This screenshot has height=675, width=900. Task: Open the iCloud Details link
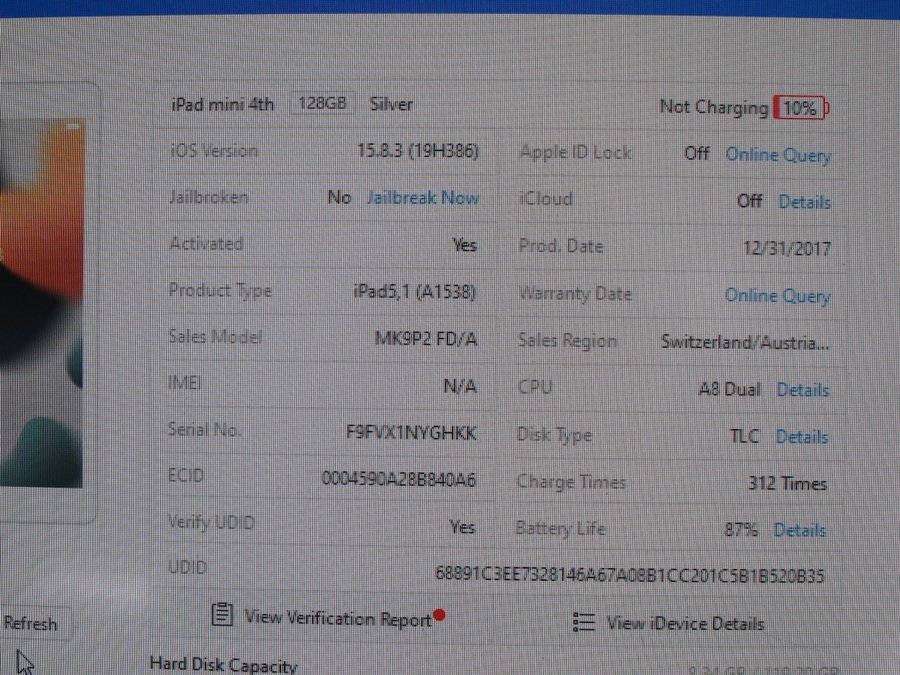tap(804, 202)
